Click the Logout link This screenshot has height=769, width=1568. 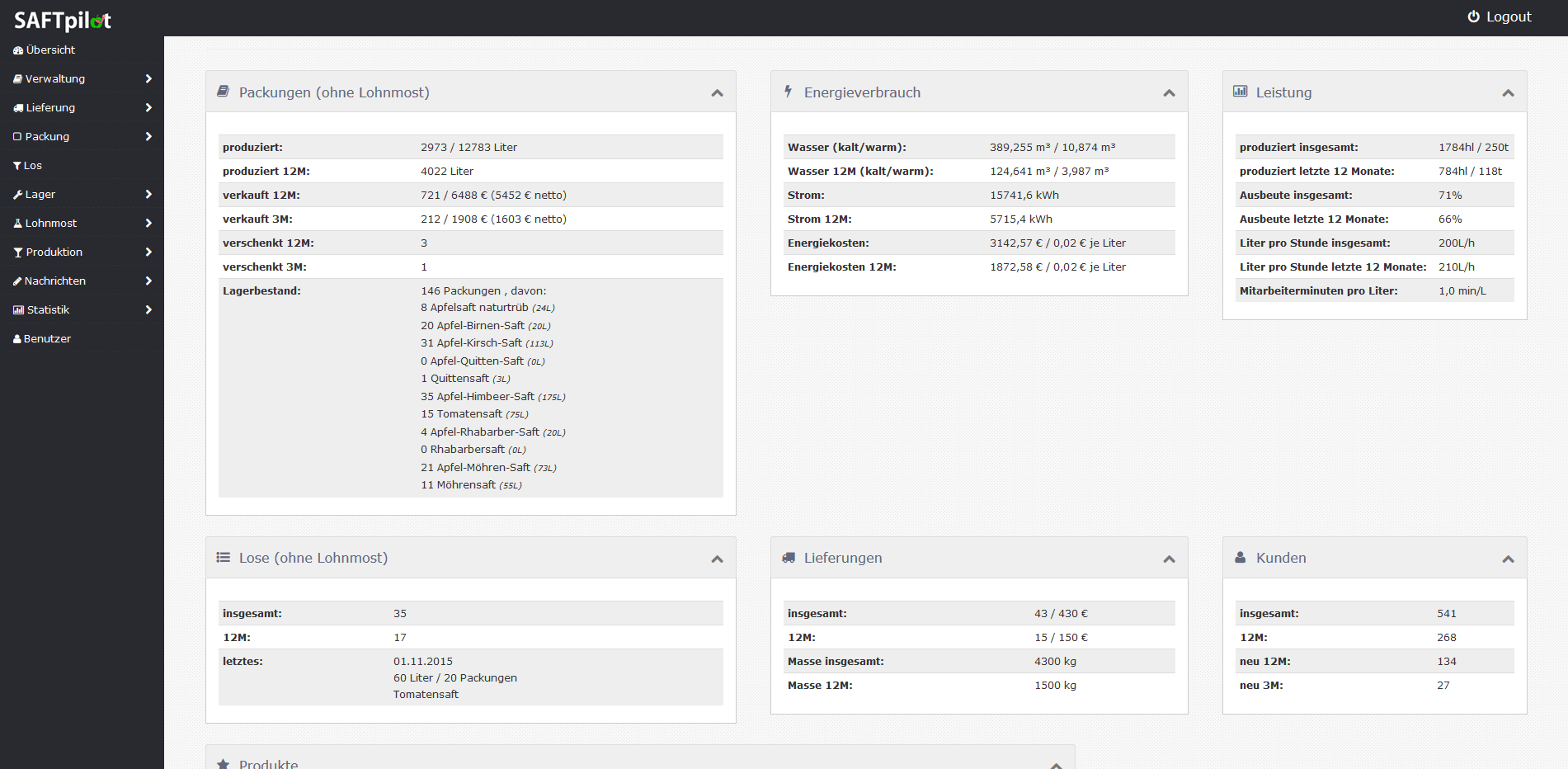coord(1508,17)
